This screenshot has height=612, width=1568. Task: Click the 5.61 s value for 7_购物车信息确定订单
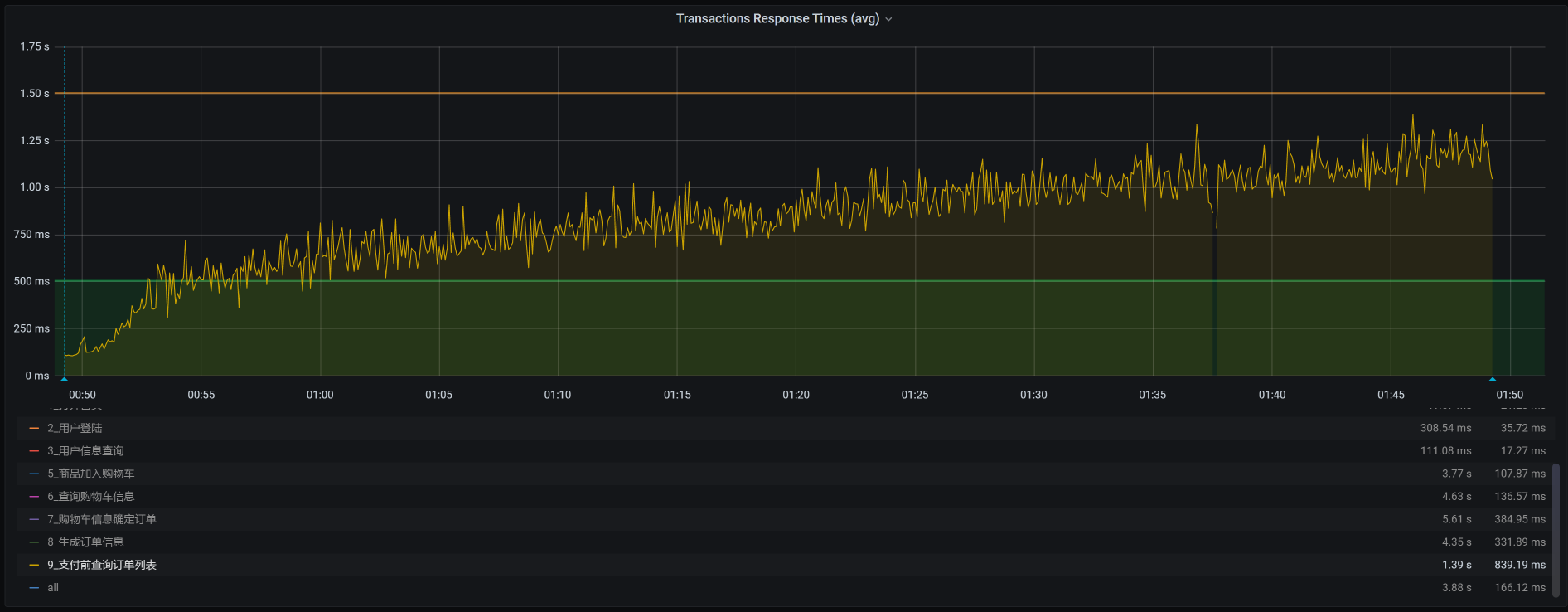1456,520
